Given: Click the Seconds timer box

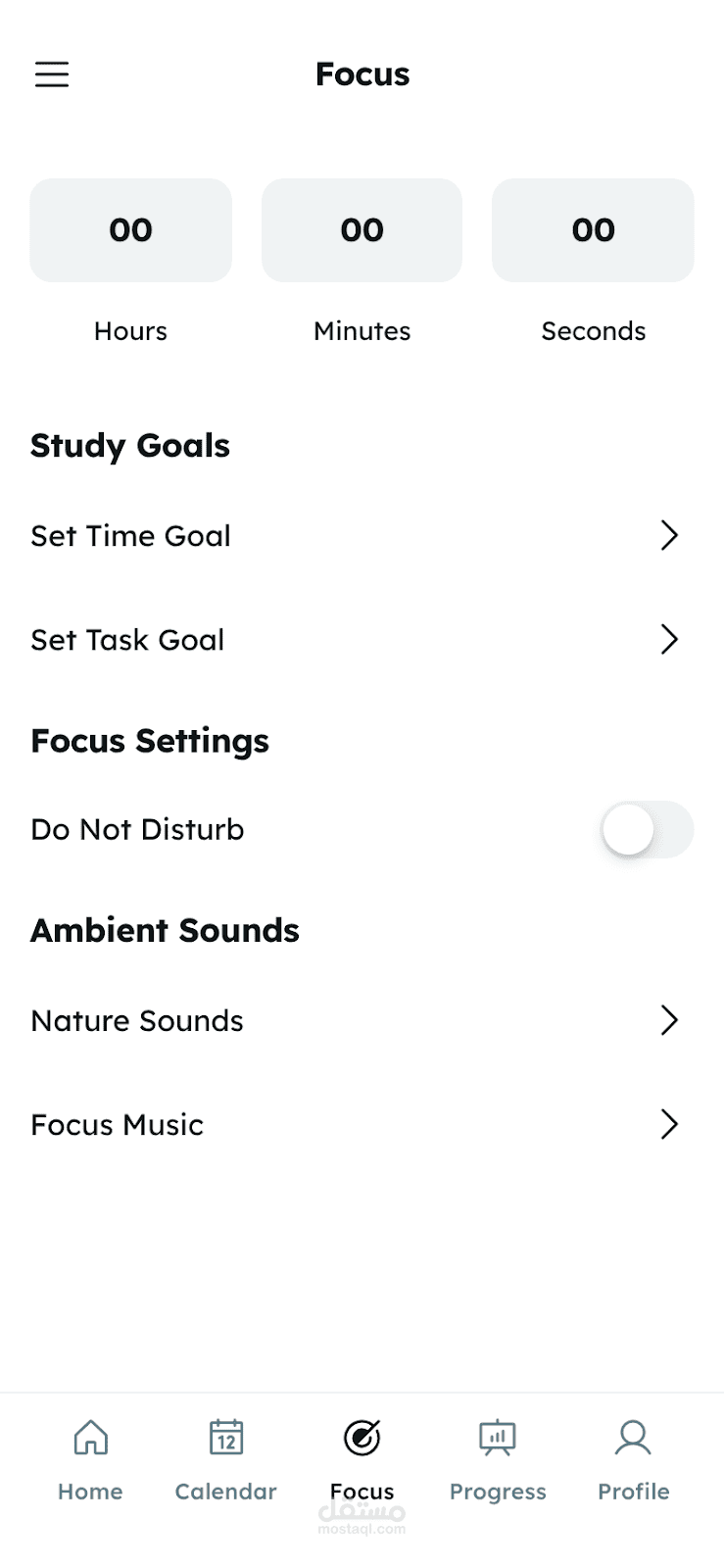Looking at the screenshot, I should [x=593, y=230].
